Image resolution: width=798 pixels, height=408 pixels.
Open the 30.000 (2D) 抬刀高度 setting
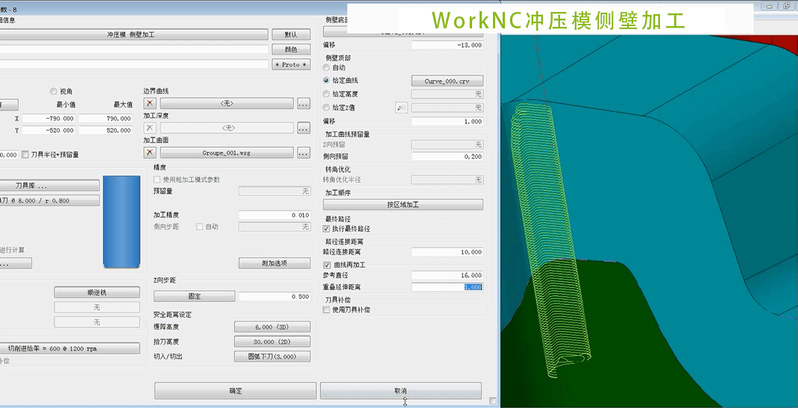coord(272,341)
